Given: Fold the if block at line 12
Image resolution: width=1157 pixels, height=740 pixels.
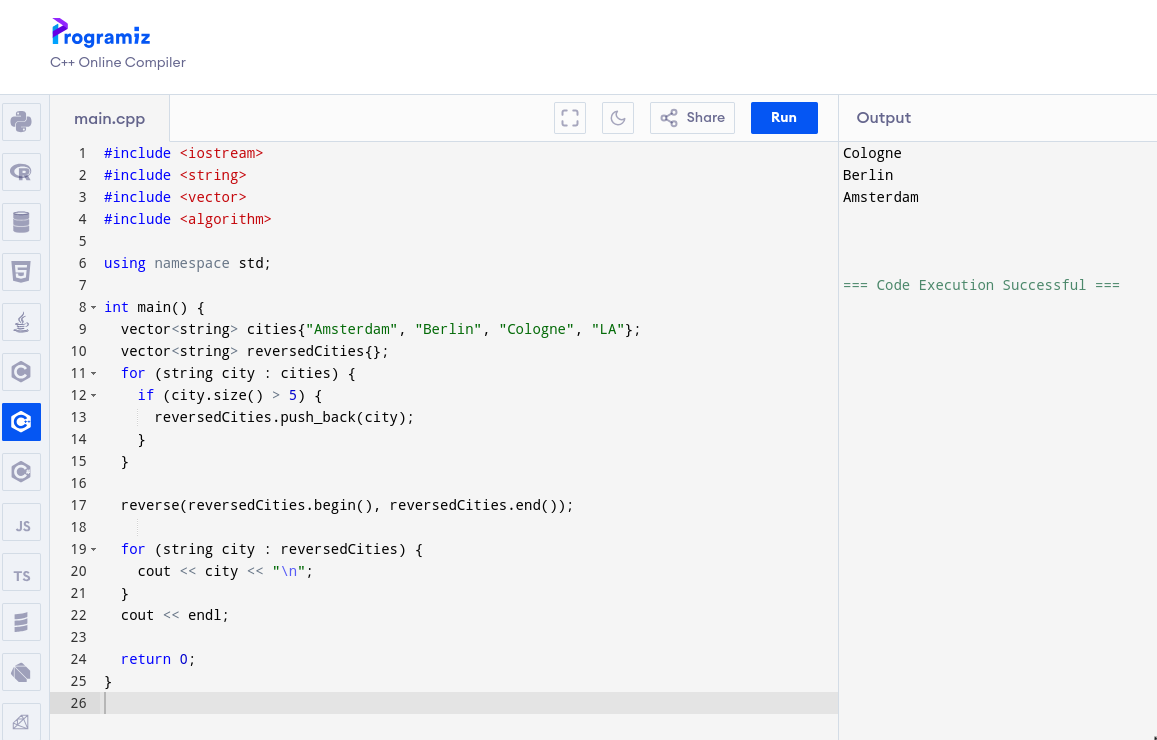Looking at the screenshot, I should (94, 395).
